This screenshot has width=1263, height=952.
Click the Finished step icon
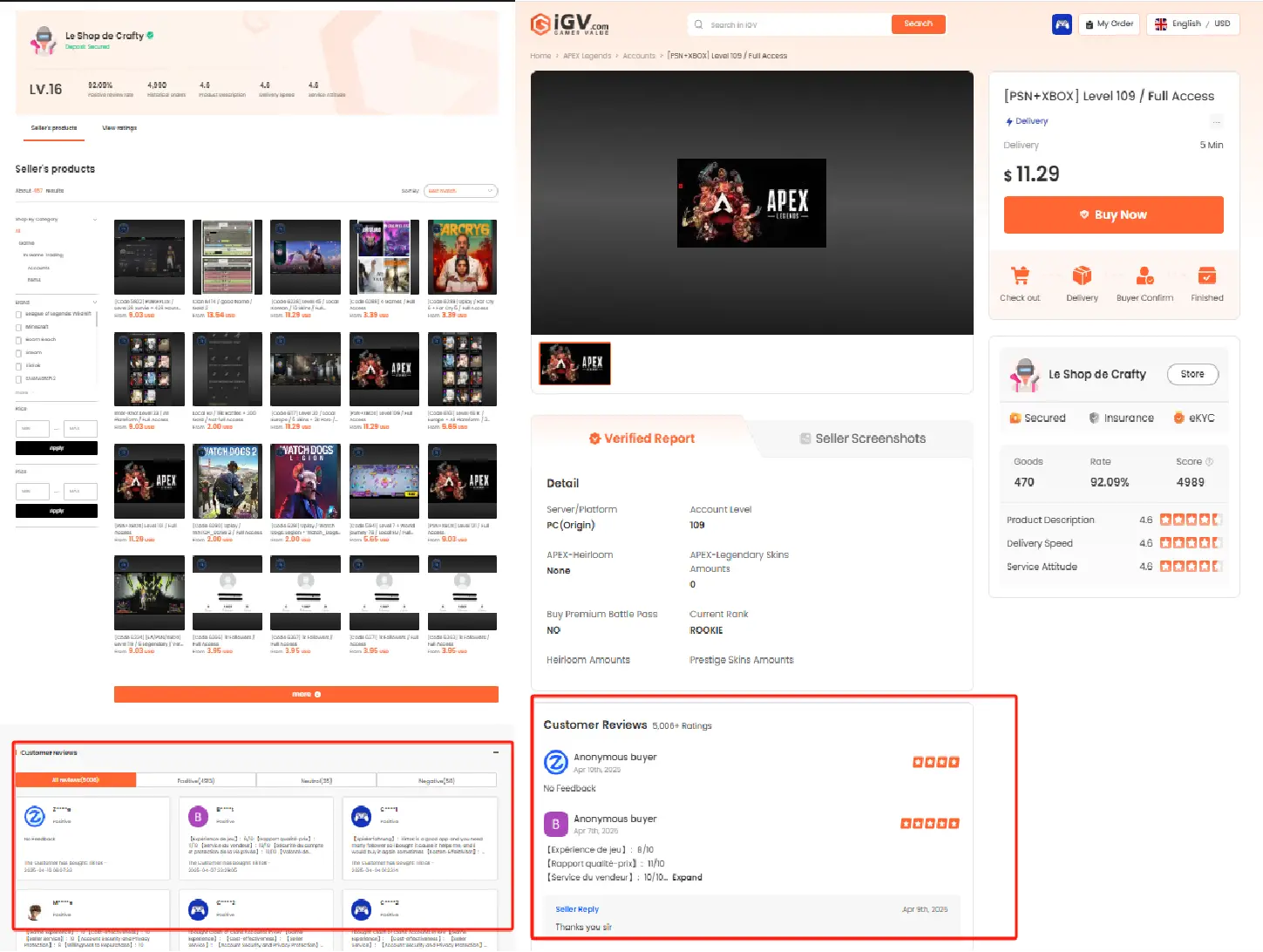(1207, 276)
